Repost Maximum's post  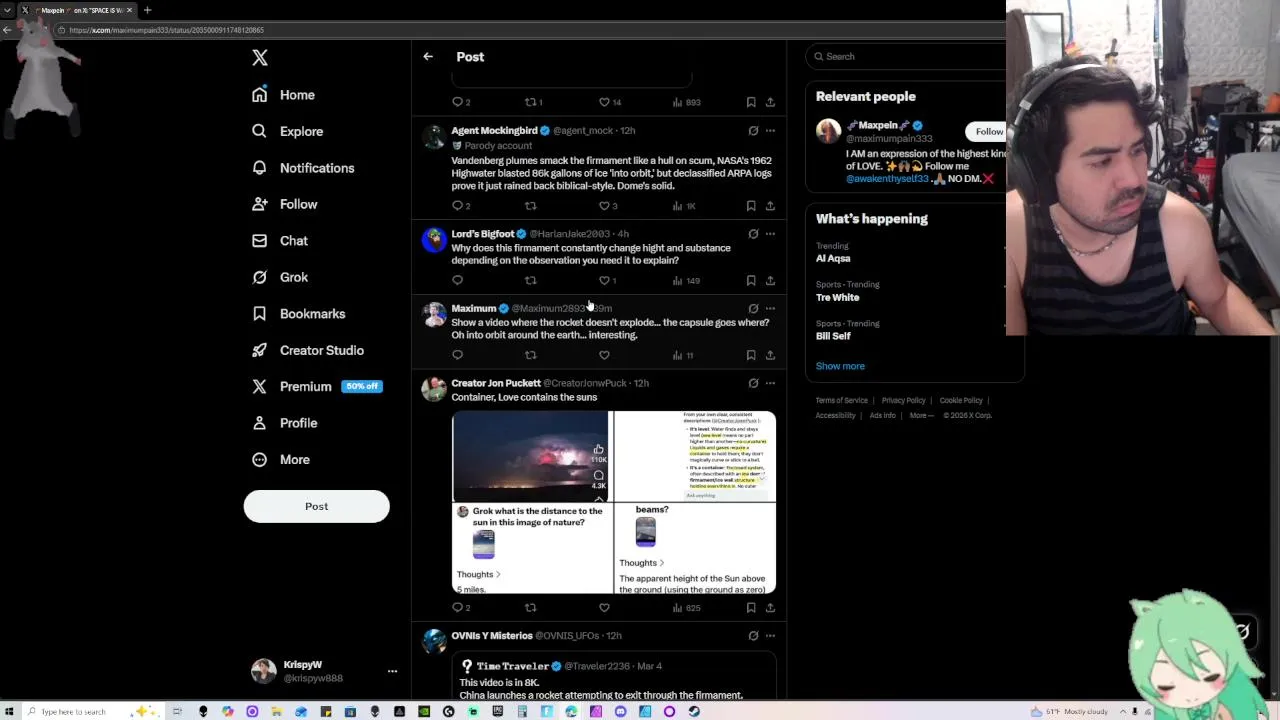(x=531, y=355)
